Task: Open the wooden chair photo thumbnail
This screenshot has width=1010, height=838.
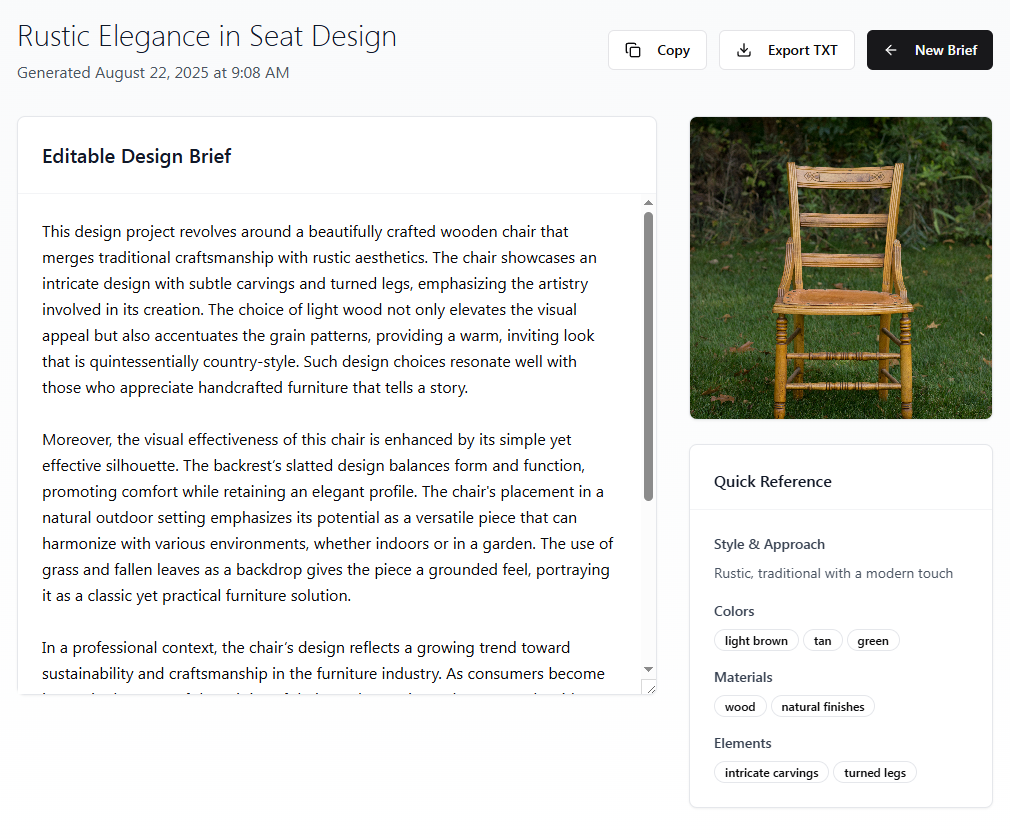Action: tap(841, 268)
